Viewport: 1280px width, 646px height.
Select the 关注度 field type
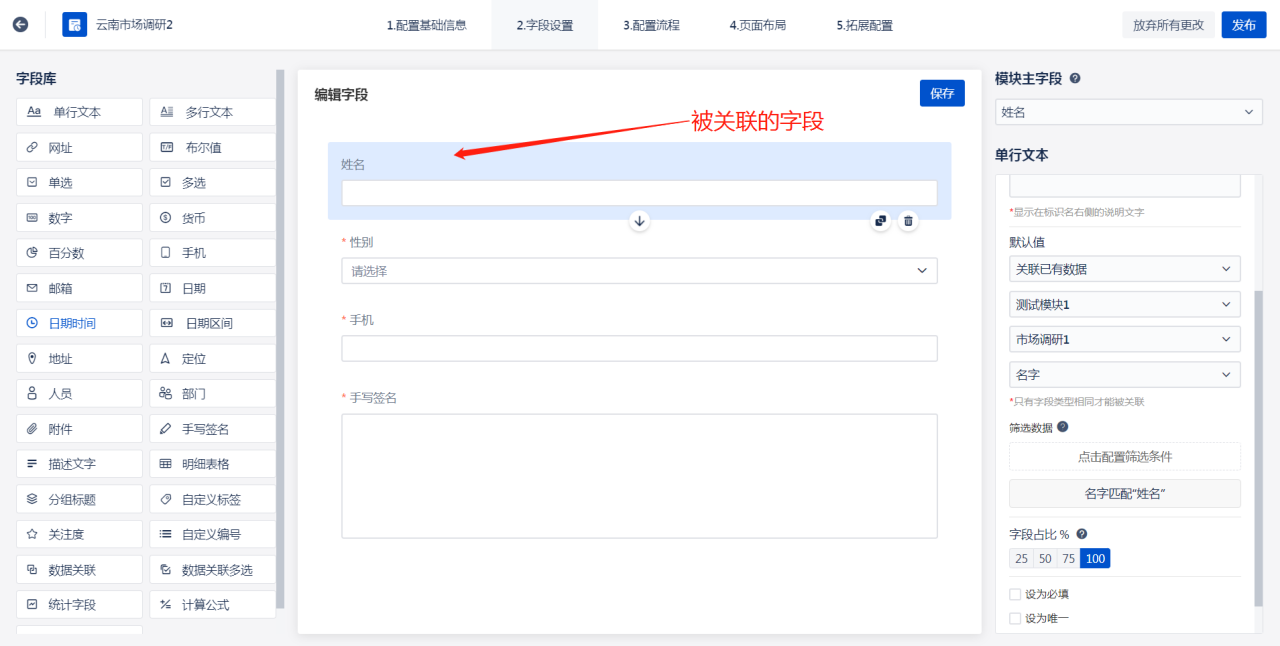pyautogui.click(x=80, y=534)
